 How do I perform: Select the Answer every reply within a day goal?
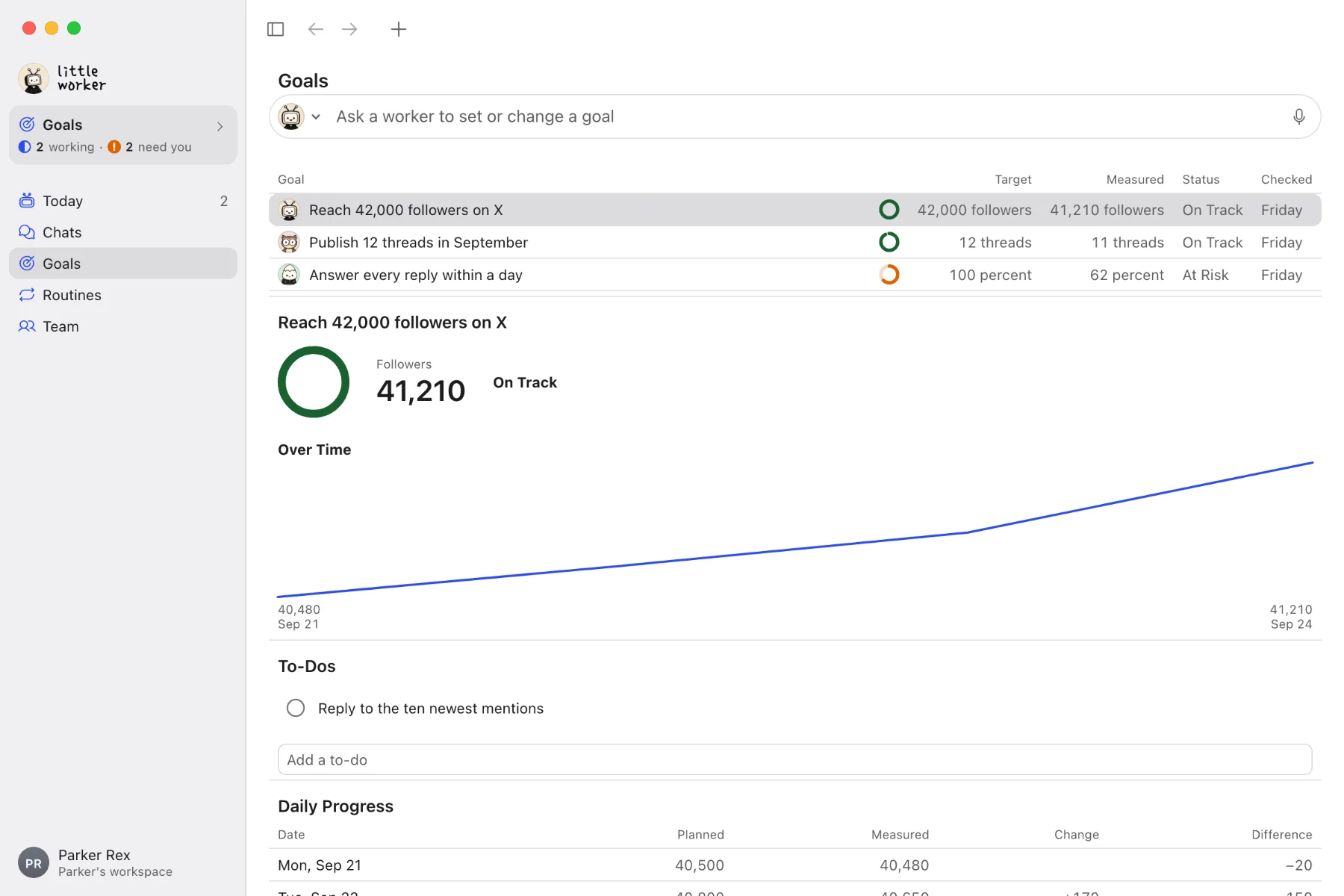tap(795, 275)
